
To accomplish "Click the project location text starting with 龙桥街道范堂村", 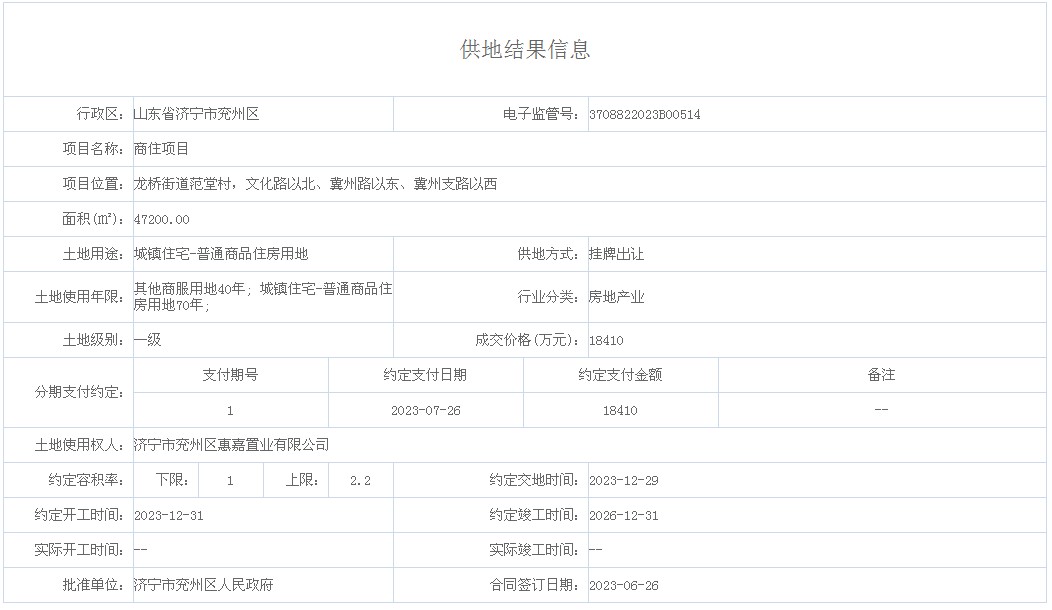I will pos(315,184).
